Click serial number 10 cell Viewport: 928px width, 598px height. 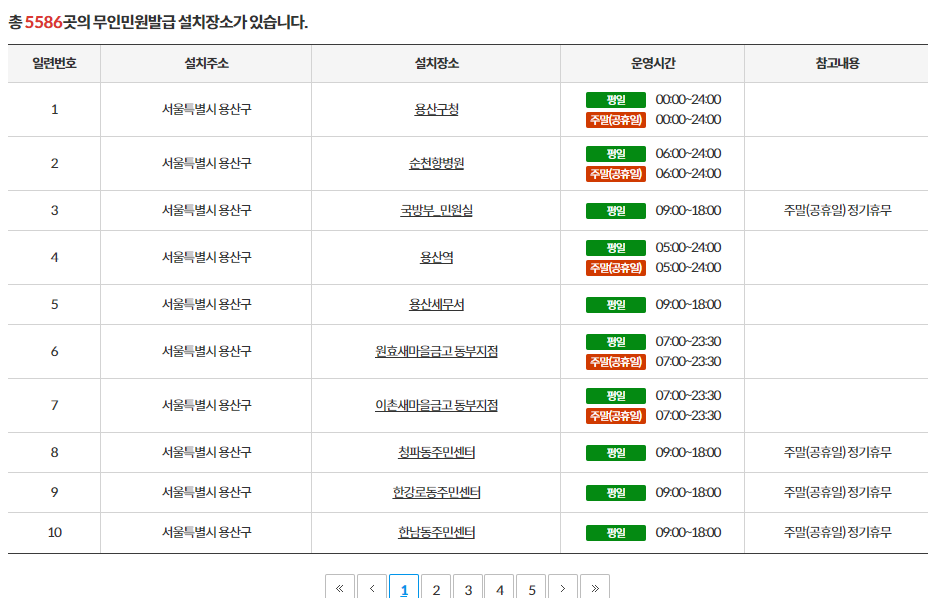pyautogui.click(x=54, y=532)
